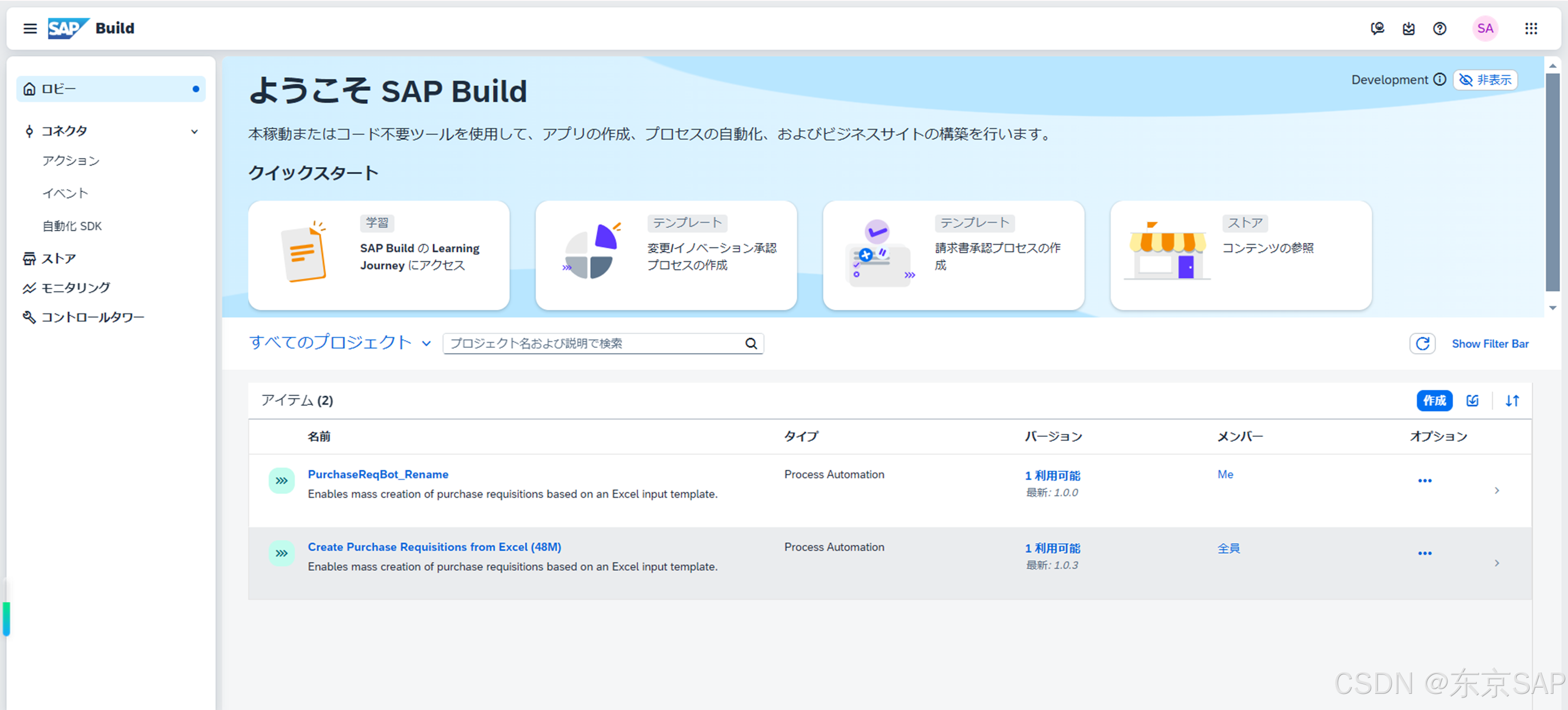Viewport: 1568px width, 710px height.
Task: Refresh the project list
Action: pos(1422,344)
